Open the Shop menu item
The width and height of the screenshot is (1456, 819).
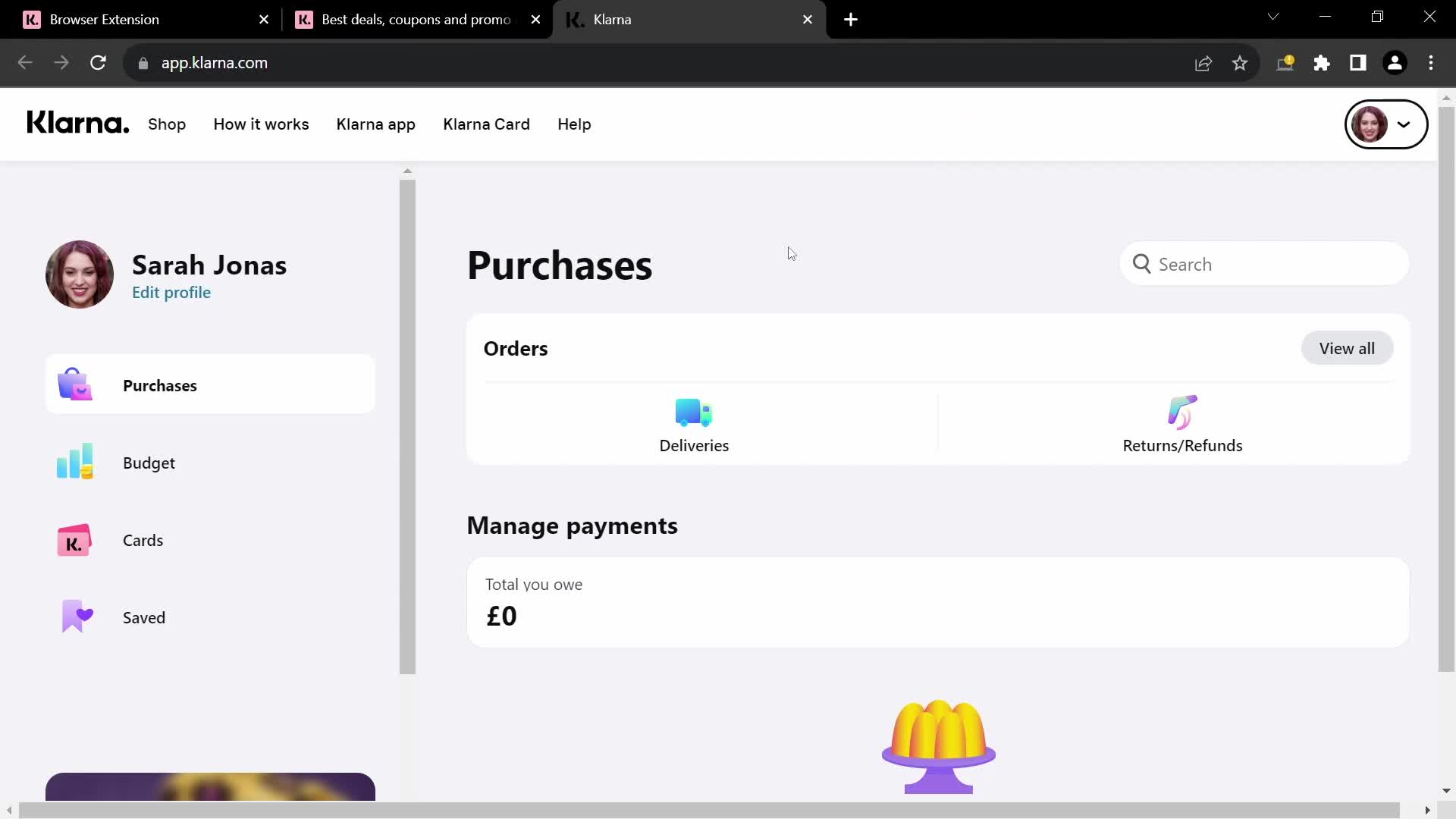click(167, 124)
